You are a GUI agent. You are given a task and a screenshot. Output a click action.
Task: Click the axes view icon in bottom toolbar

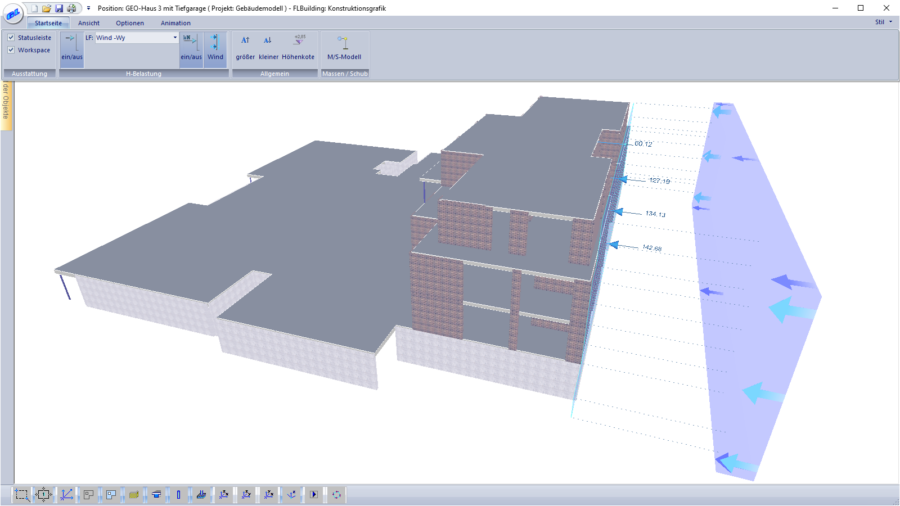tap(66, 494)
